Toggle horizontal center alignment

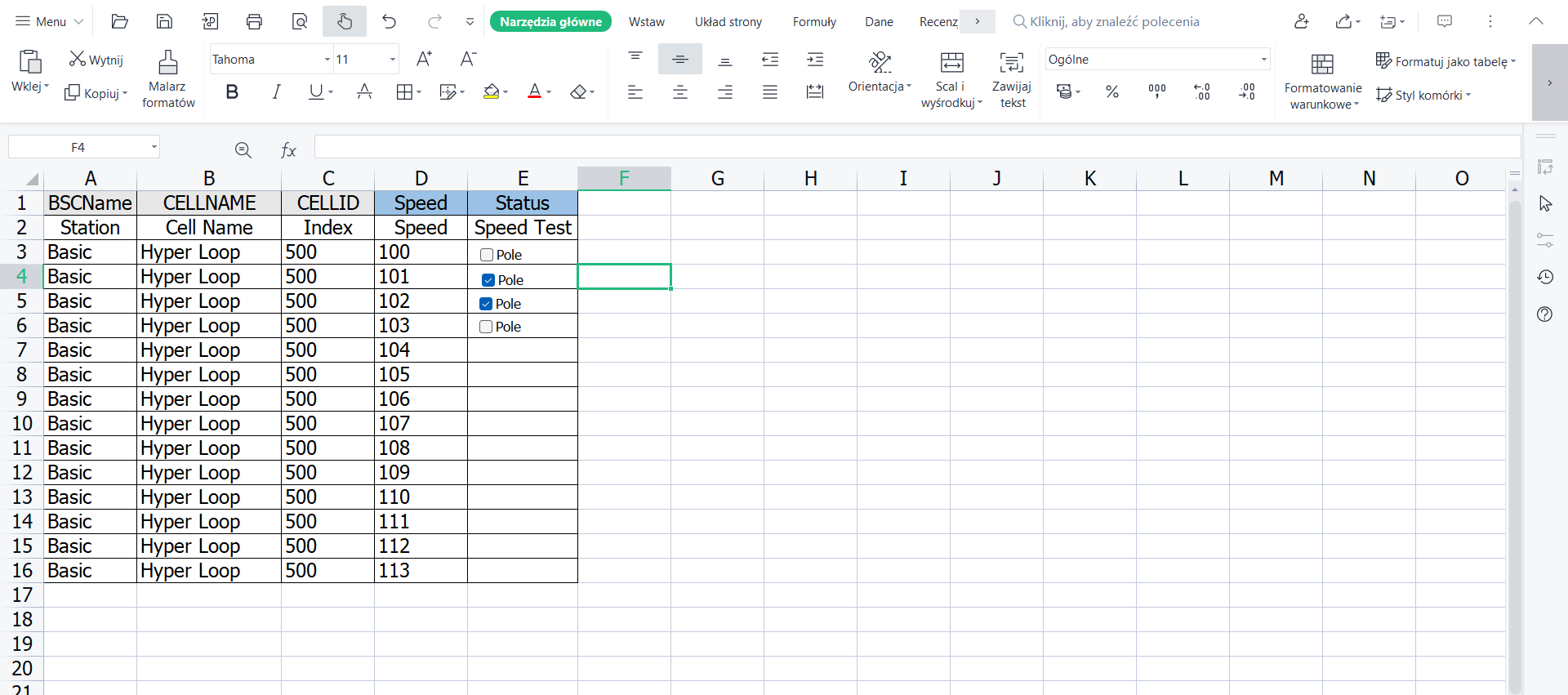[680, 92]
